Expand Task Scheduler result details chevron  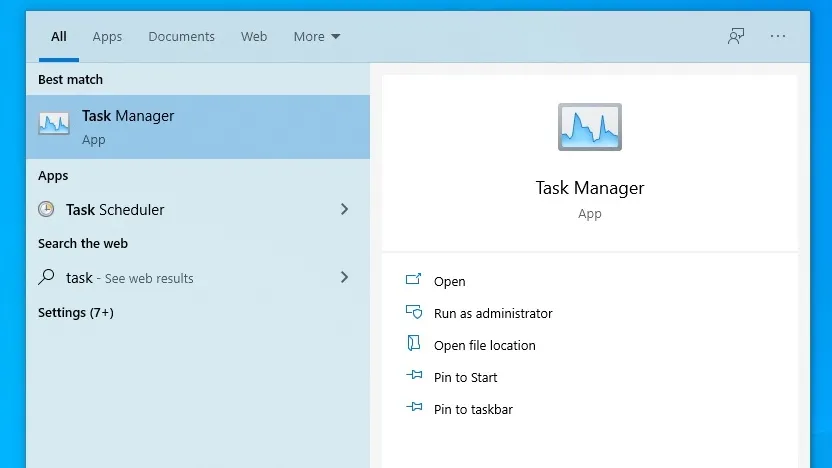pyautogui.click(x=344, y=209)
